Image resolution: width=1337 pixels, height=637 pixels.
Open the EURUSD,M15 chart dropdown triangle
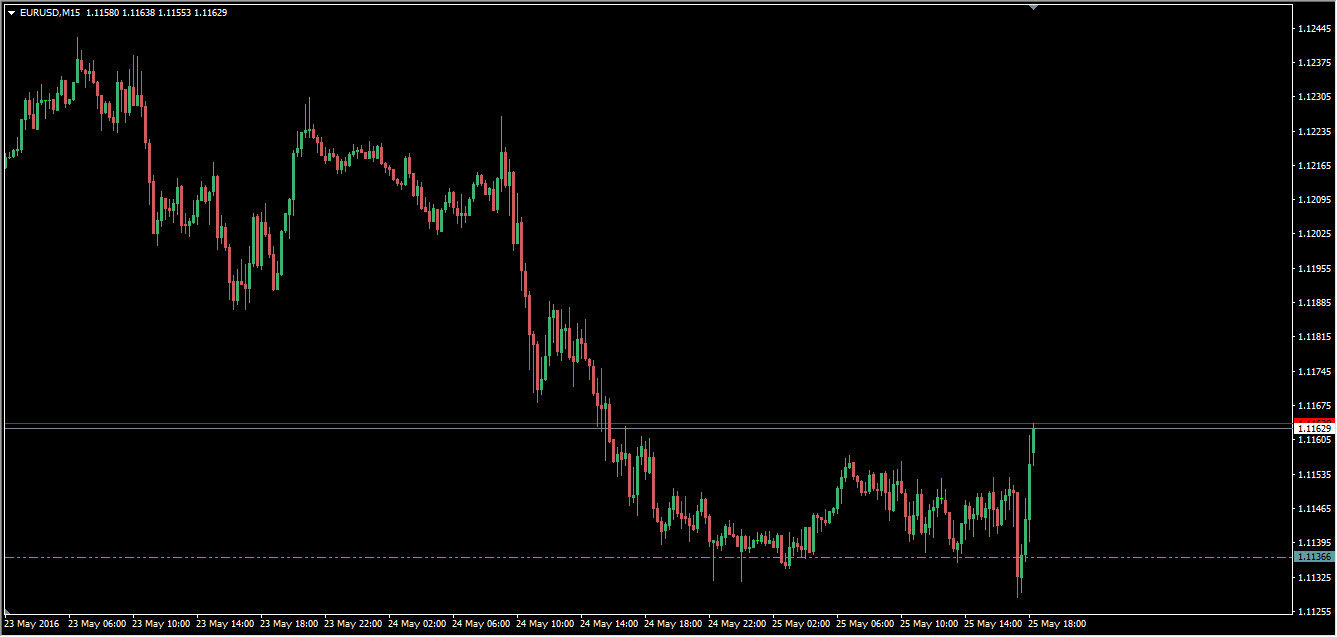pos(11,12)
